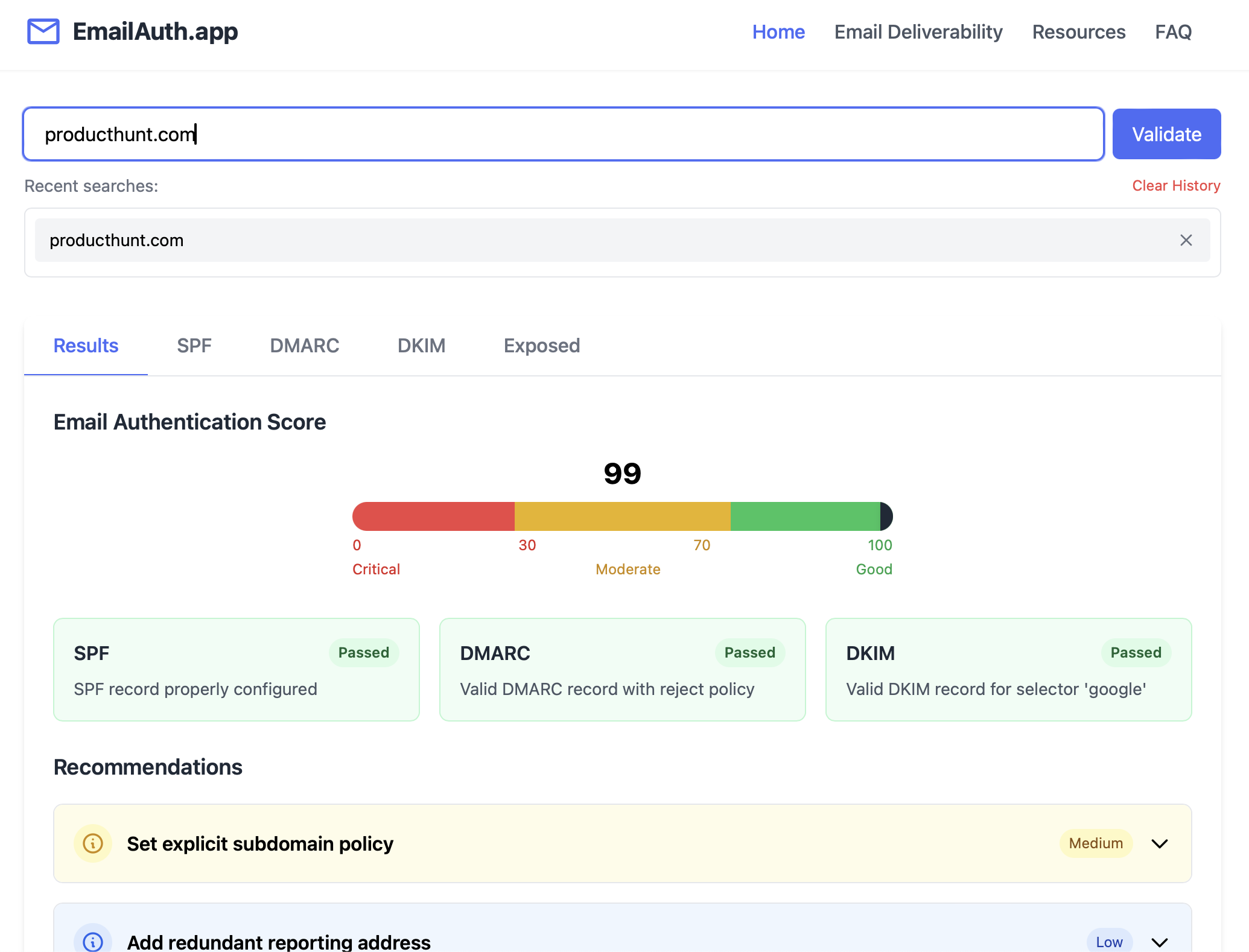Expand the Set explicit subdomain policy recommendation
The width and height of the screenshot is (1249, 952).
pyautogui.click(x=1159, y=843)
